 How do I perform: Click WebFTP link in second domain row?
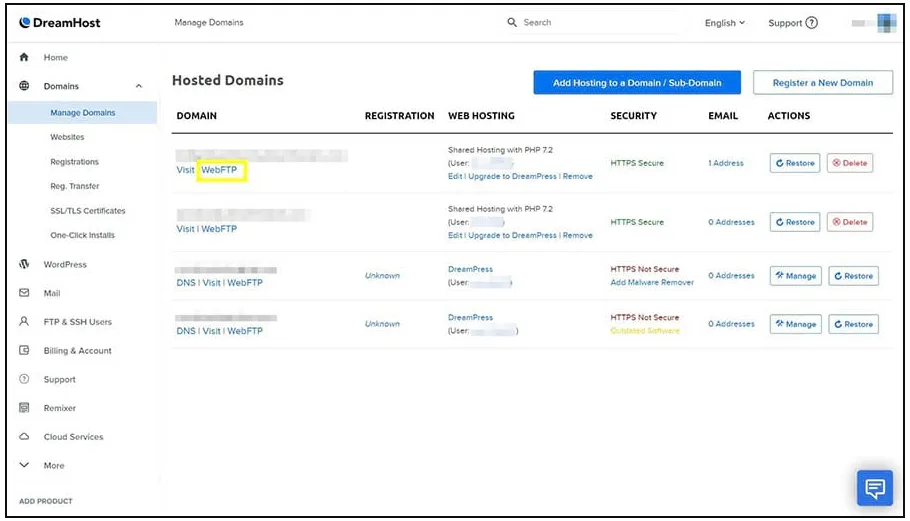[219, 229]
